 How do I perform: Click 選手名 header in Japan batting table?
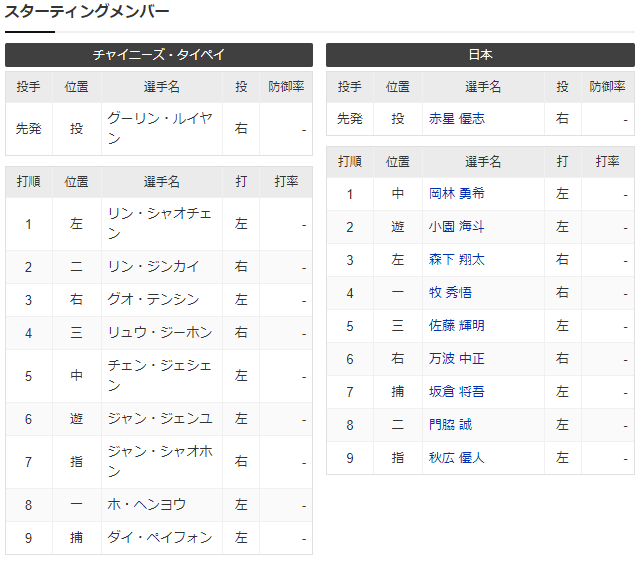pos(483,162)
